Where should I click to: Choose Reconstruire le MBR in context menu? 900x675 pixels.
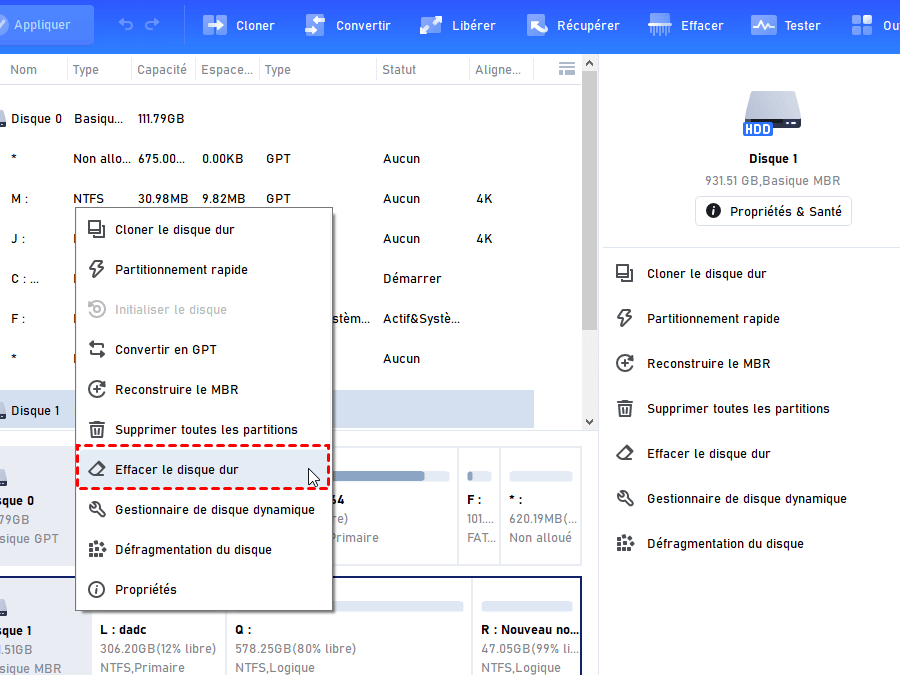[204, 390]
